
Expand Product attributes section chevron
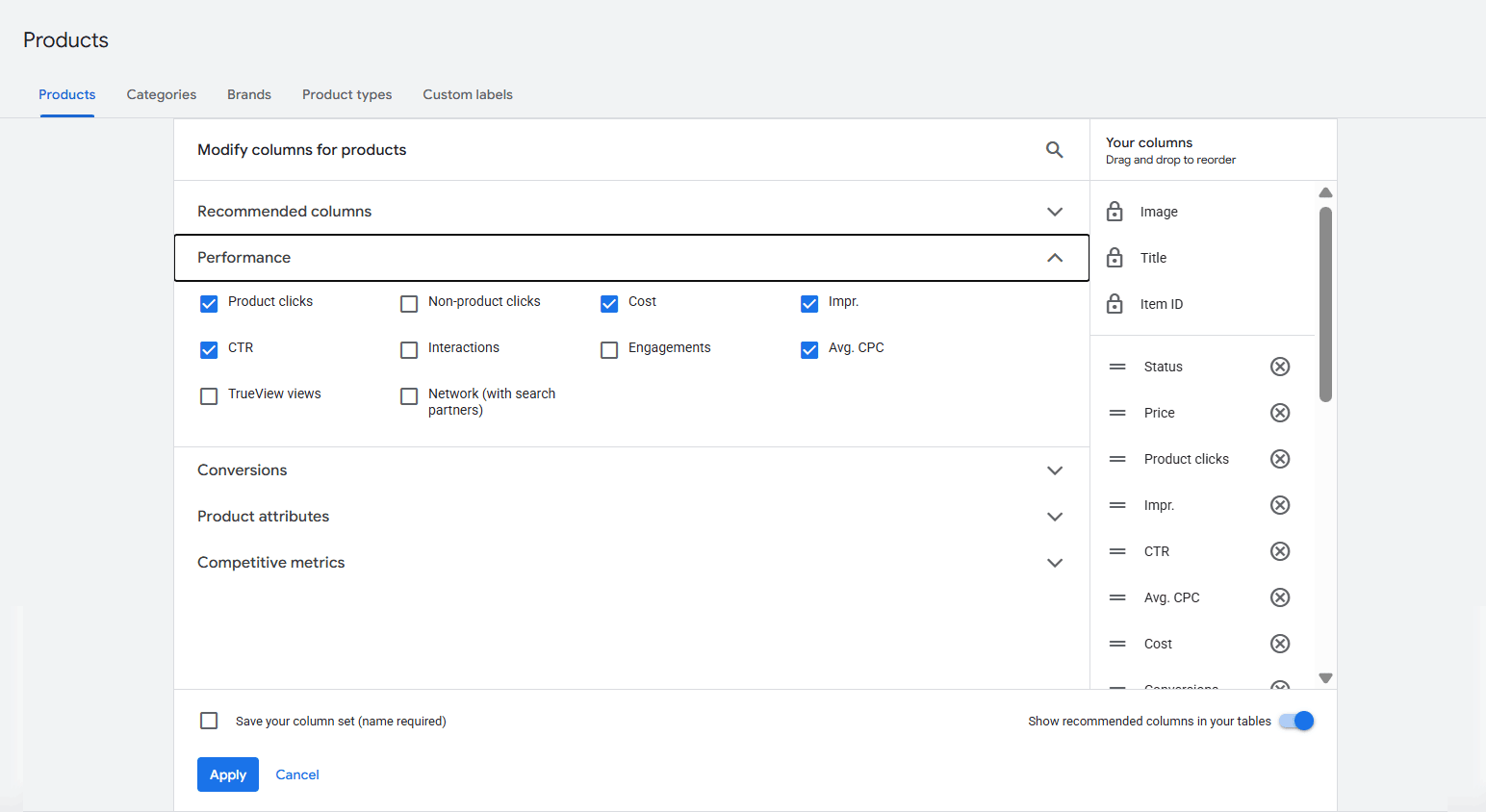(x=1055, y=517)
